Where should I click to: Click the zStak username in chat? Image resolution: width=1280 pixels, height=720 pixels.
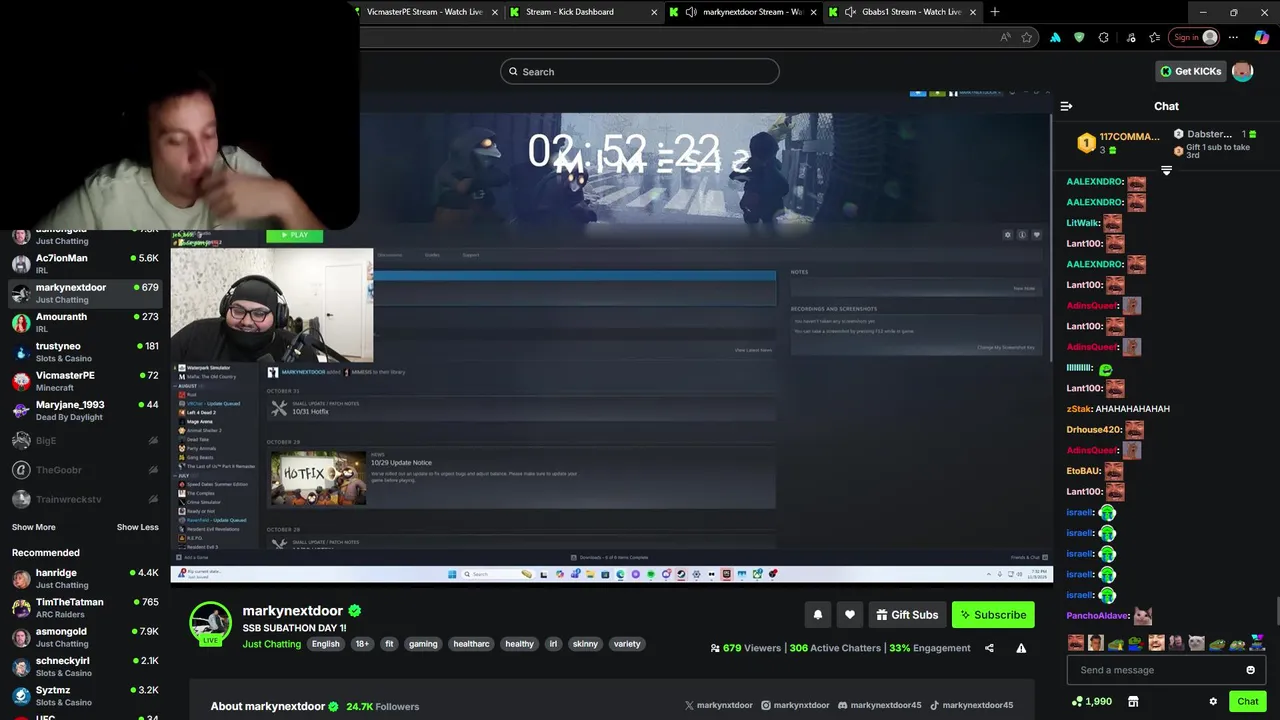pyautogui.click(x=1078, y=409)
